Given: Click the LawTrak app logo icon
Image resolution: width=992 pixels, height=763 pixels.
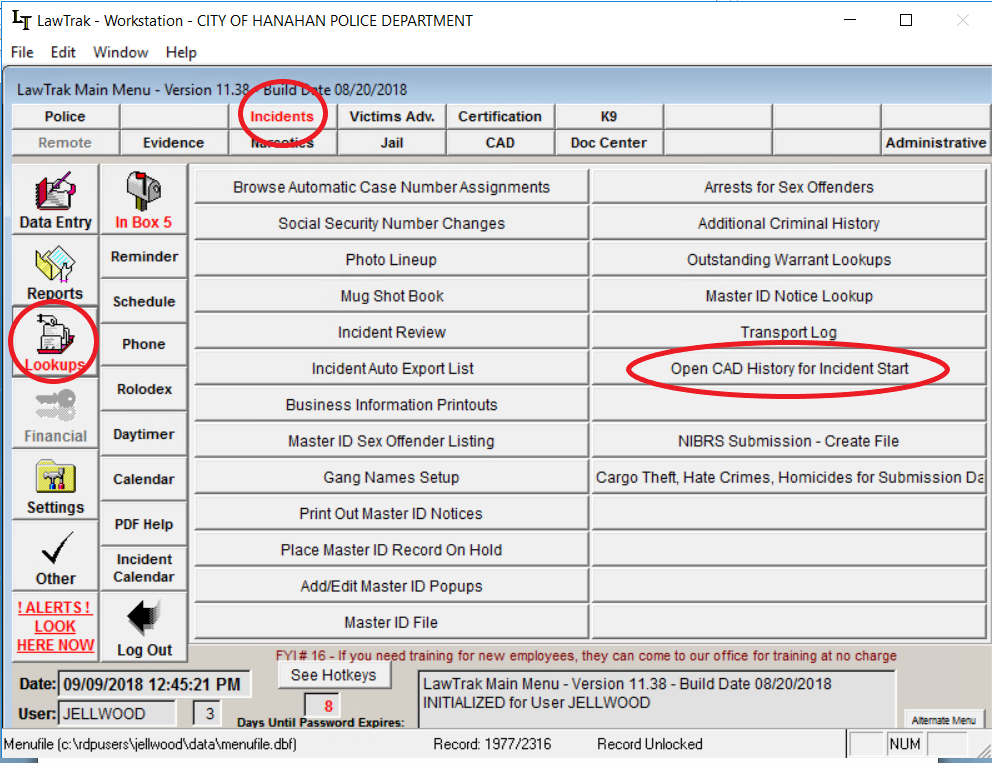Looking at the screenshot, I should [21, 20].
